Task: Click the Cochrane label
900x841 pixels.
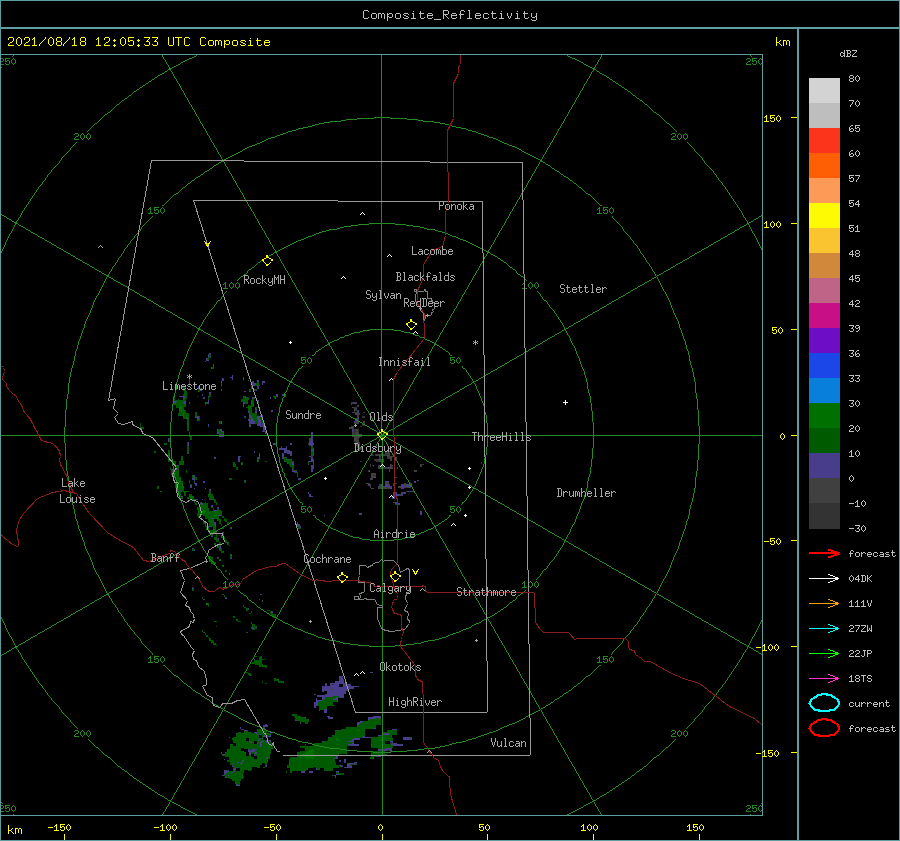Action: [327, 559]
